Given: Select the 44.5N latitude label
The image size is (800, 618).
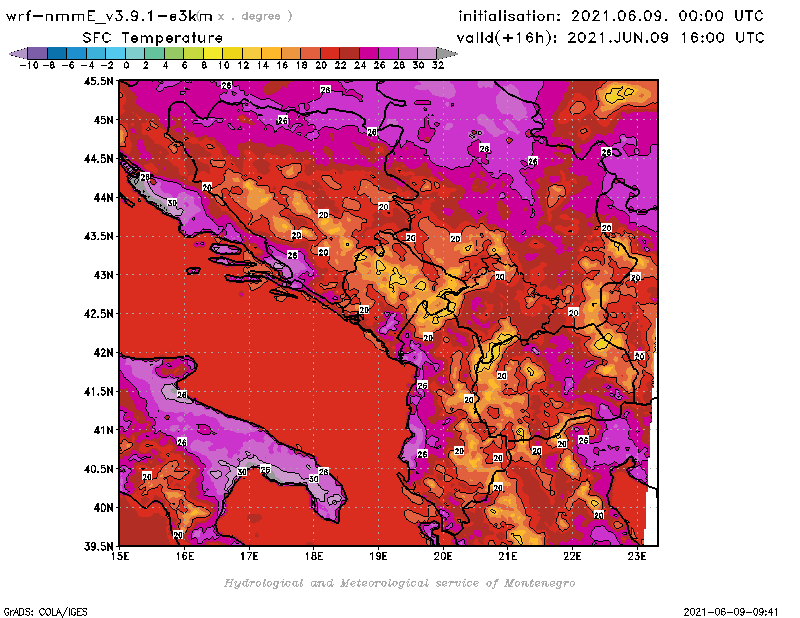Looking at the screenshot, I should click(x=98, y=159).
